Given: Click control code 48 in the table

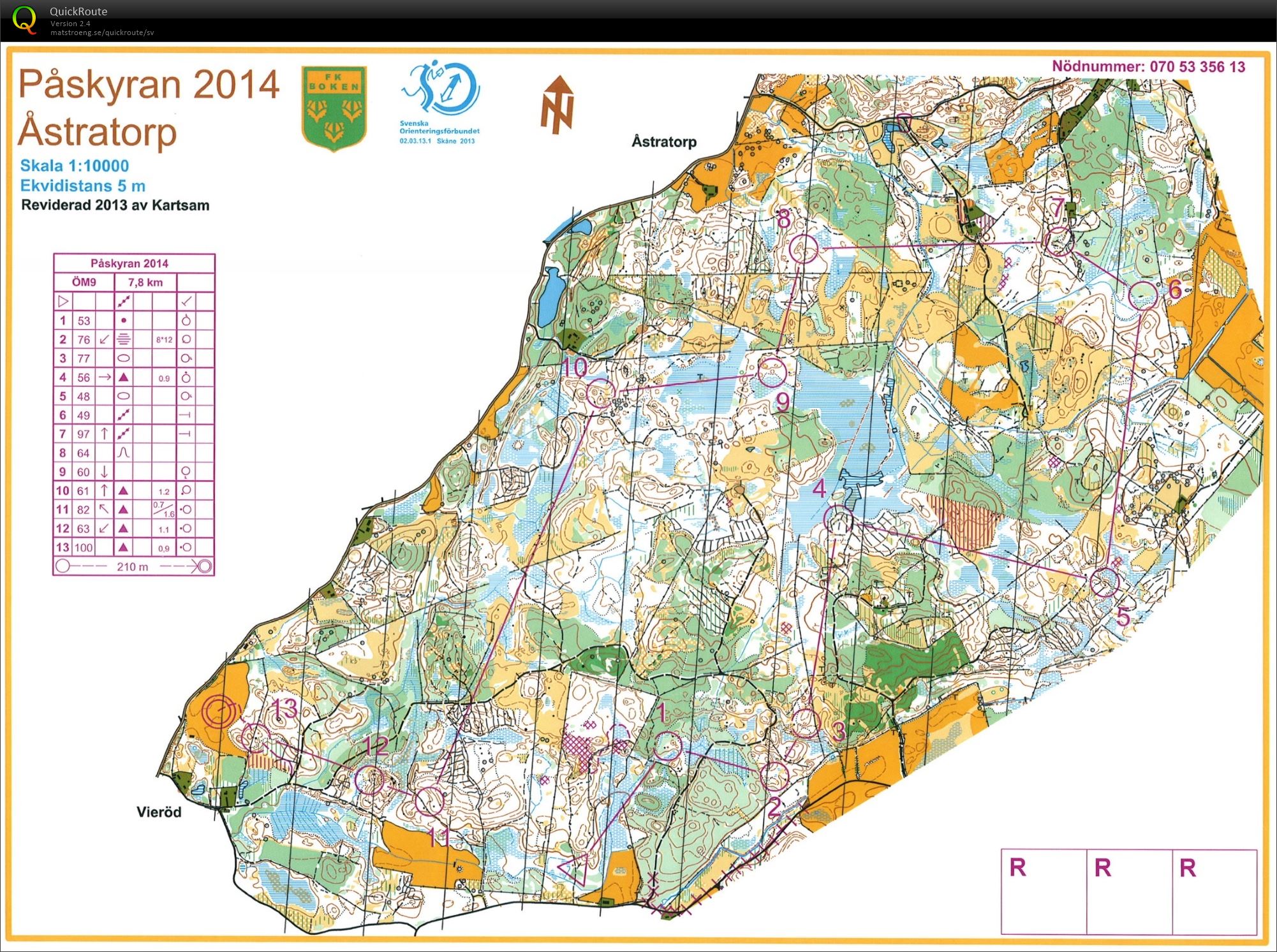Looking at the screenshot, I should coord(84,397).
